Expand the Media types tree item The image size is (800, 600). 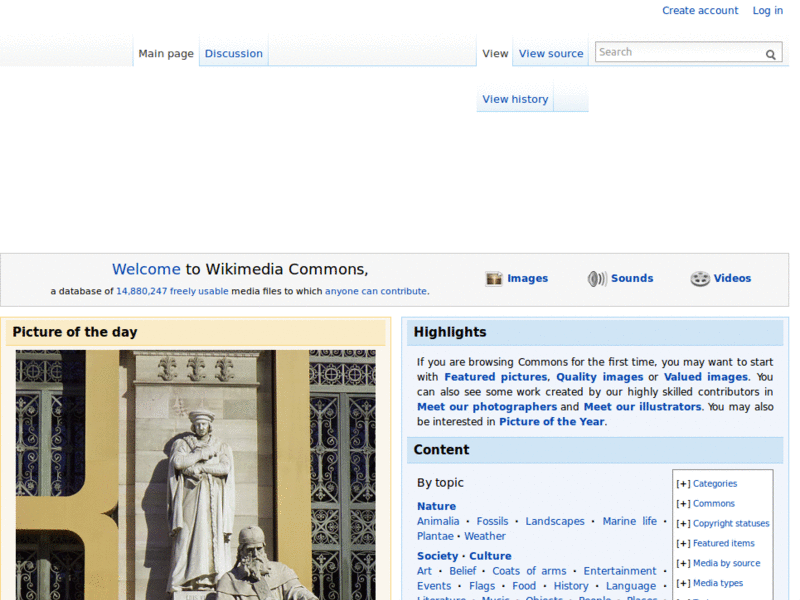point(683,583)
